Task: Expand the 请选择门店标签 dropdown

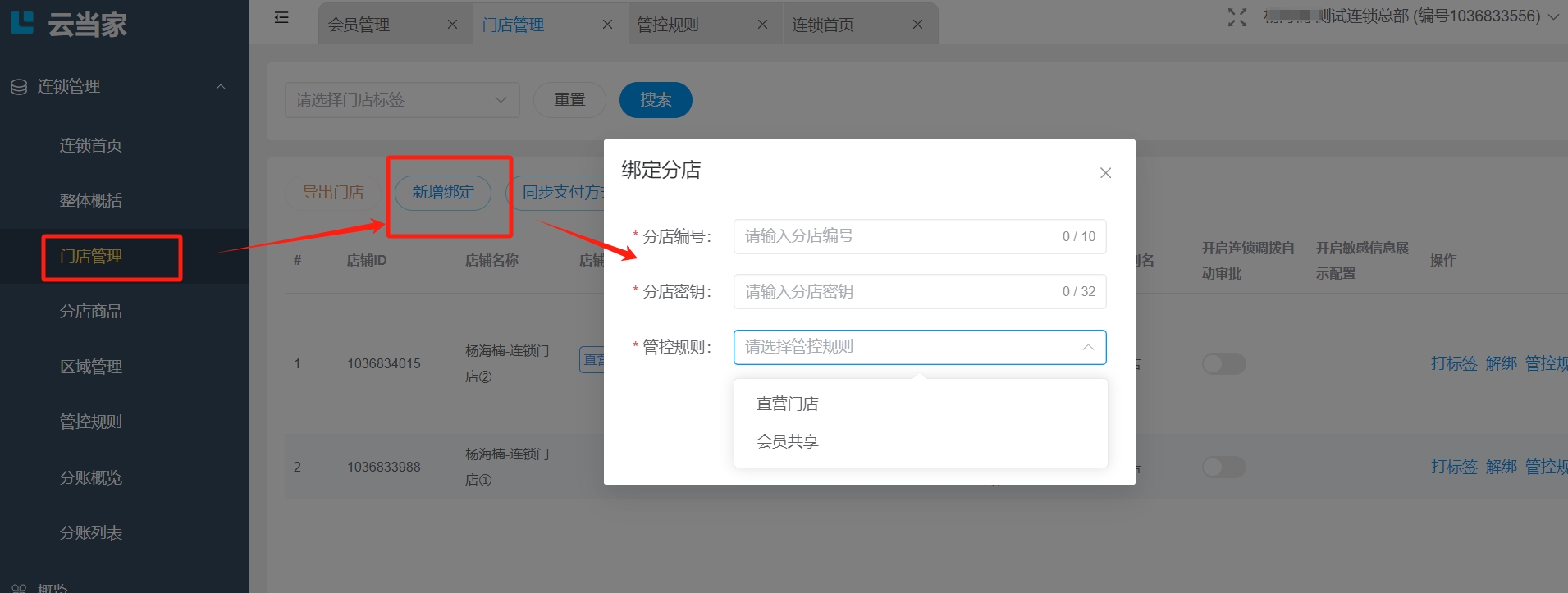Action: pyautogui.click(x=401, y=100)
